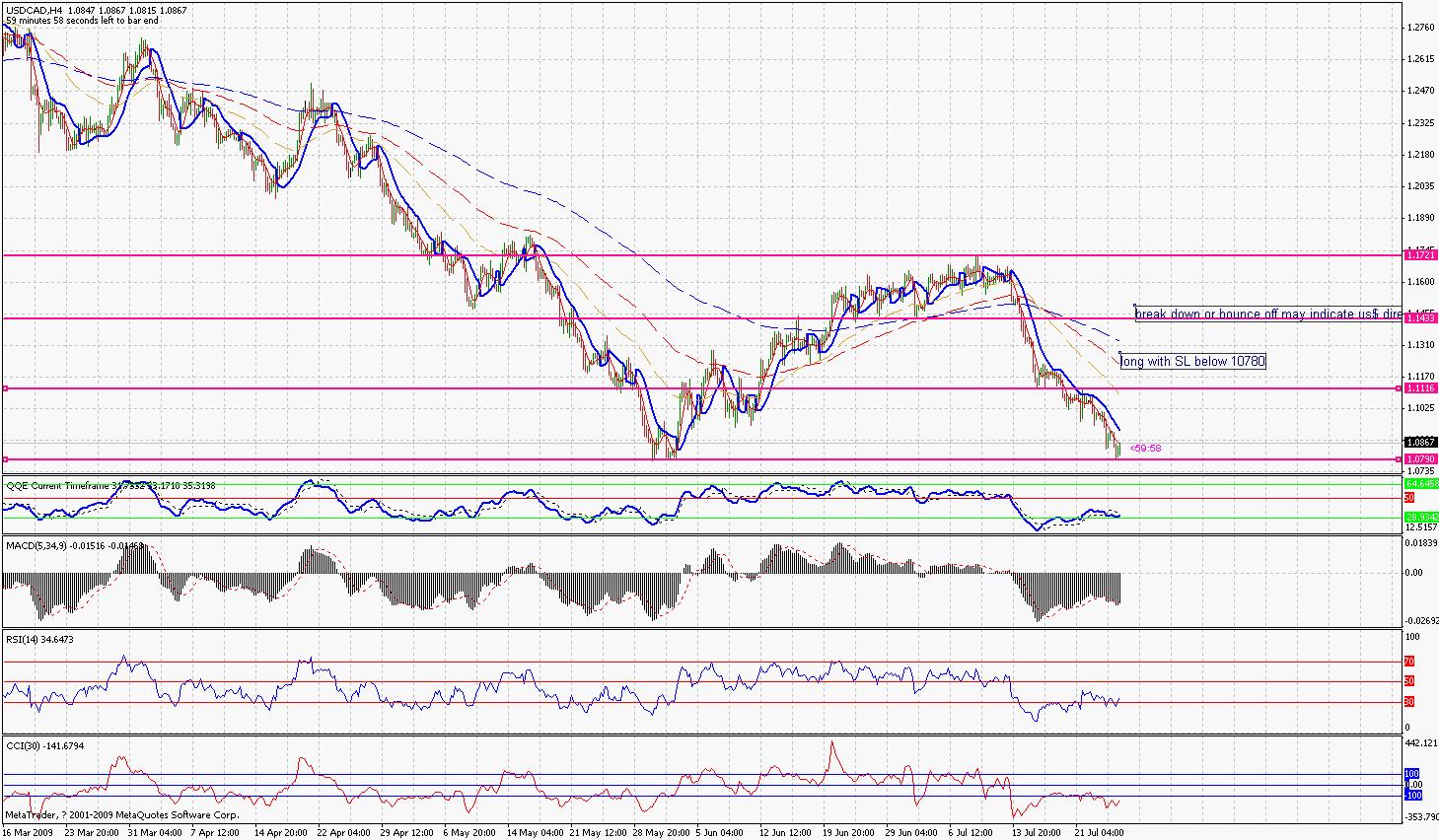This screenshot has width=1439, height=840.
Task: Click the 19 Jun 20:00 time axis label
Action: click(849, 833)
